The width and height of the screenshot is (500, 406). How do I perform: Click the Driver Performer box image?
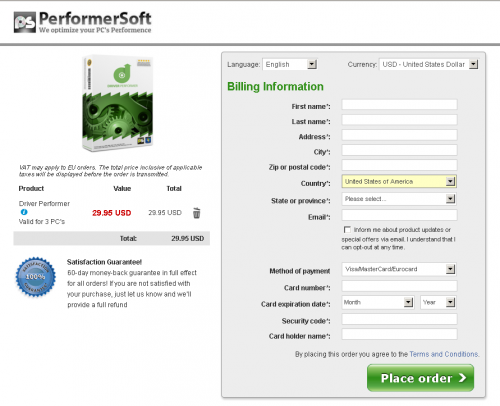coord(118,103)
